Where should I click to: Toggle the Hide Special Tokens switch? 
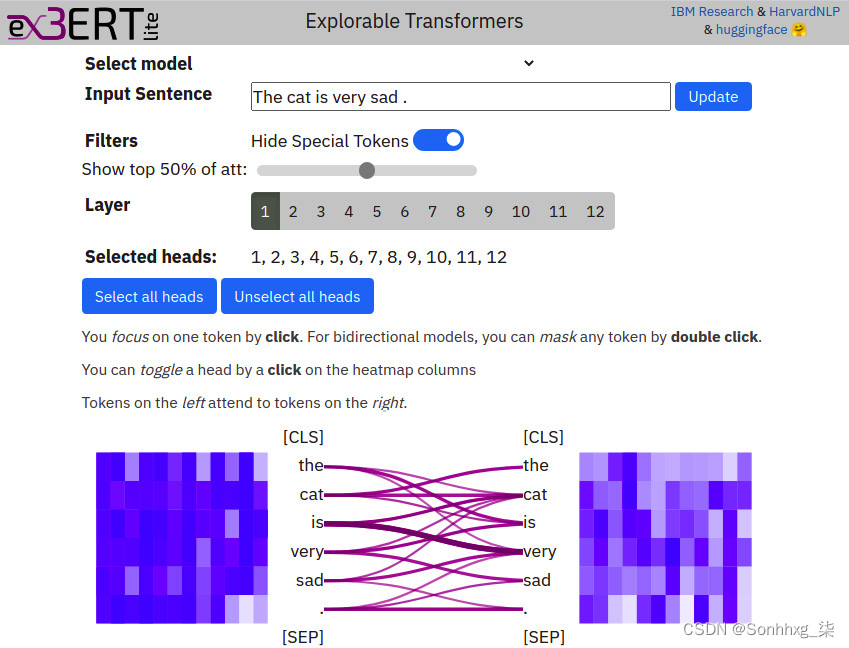(439, 140)
